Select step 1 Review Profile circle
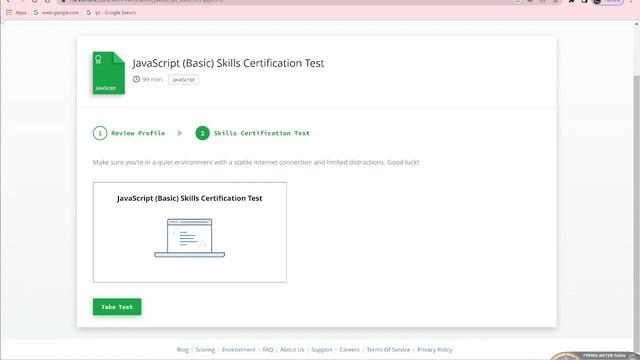The width and height of the screenshot is (640, 360). pyautogui.click(x=100, y=133)
